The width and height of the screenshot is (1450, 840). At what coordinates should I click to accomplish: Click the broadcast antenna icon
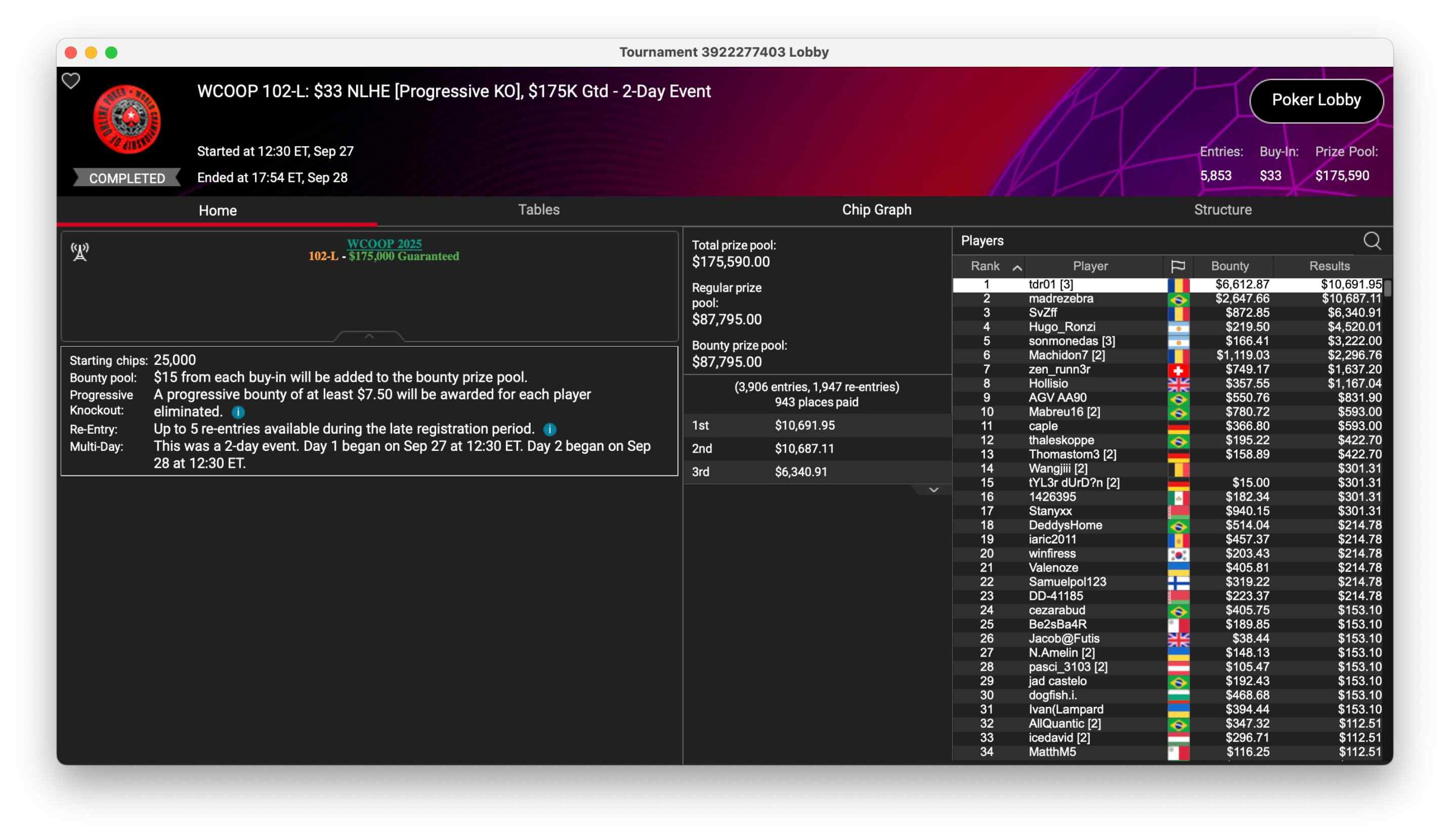point(80,251)
